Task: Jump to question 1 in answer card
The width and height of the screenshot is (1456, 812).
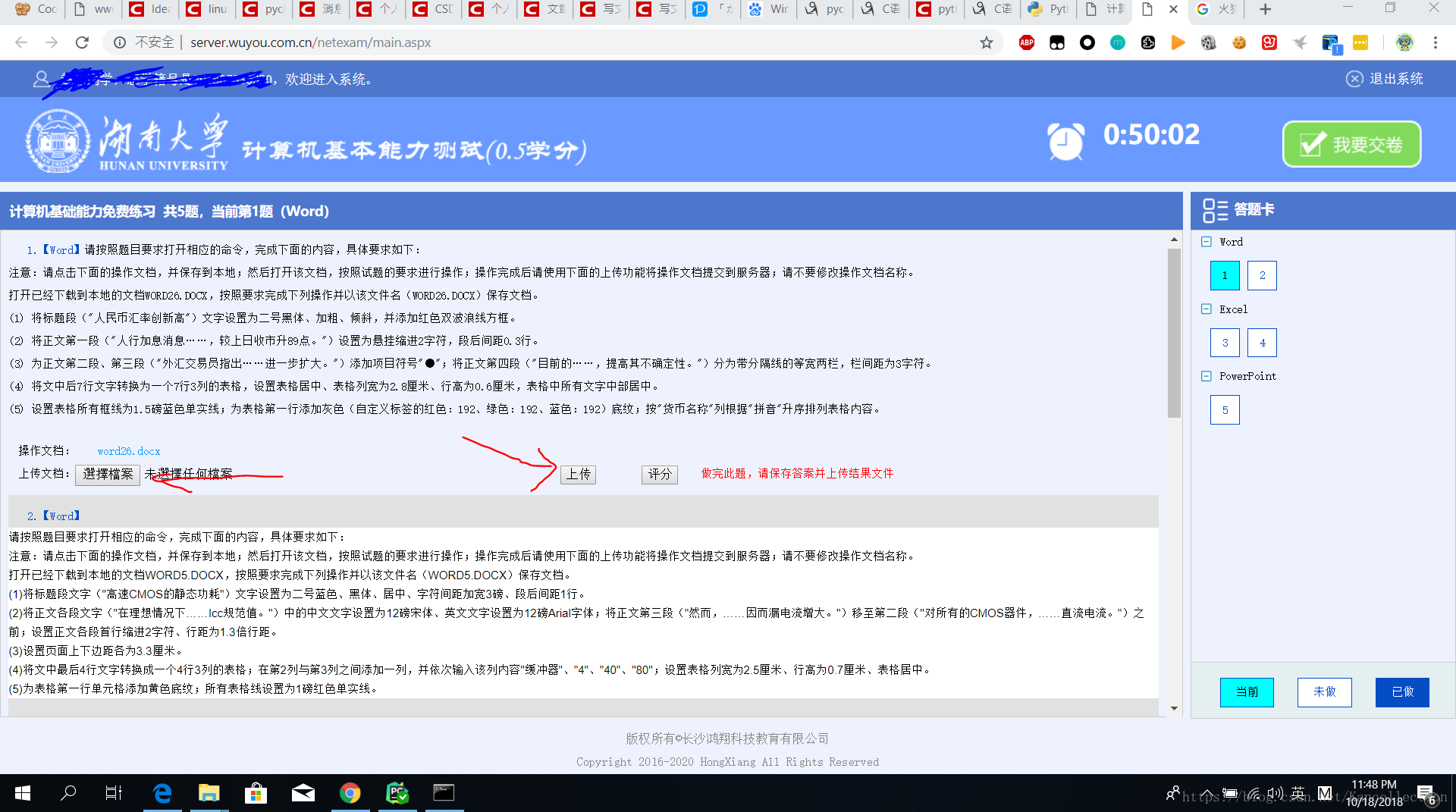Action: click(1225, 275)
